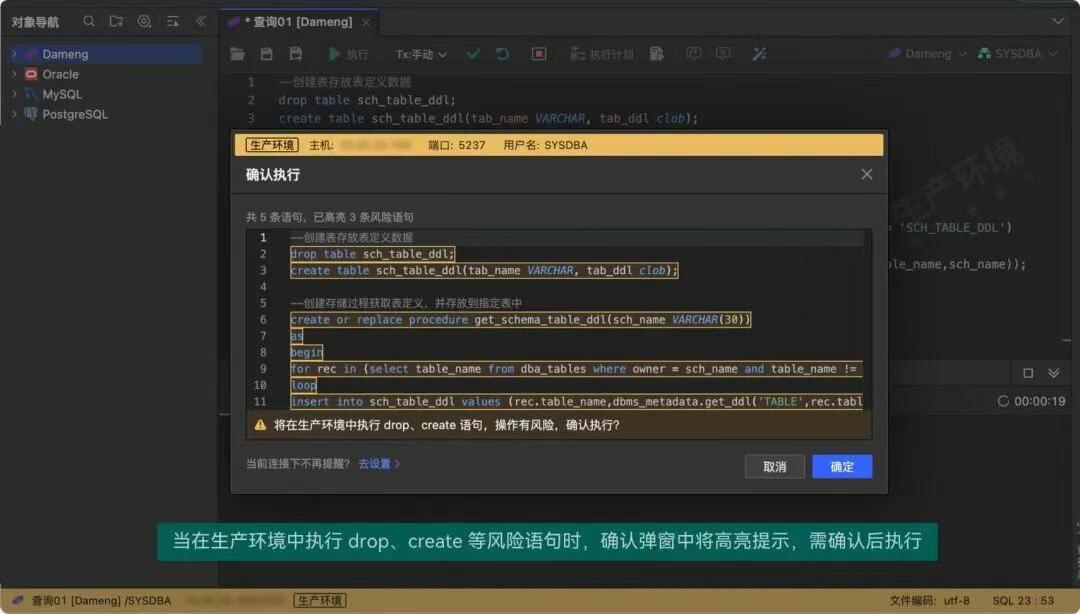Click the new folder icon in navigator
The height and width of the screenshot is (614, 1080).
pyautogui.click(x=116, y=21)
